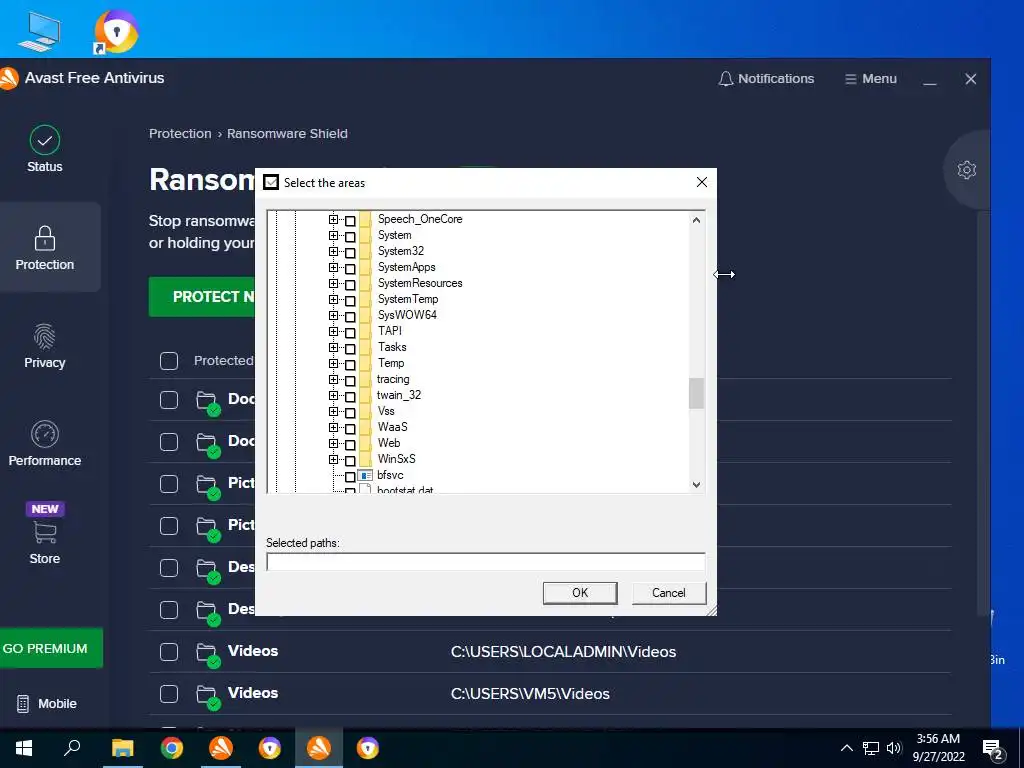Open taskbar Search magnifier
Viewport: 1024px width, 768px height.
pos(72,748)
